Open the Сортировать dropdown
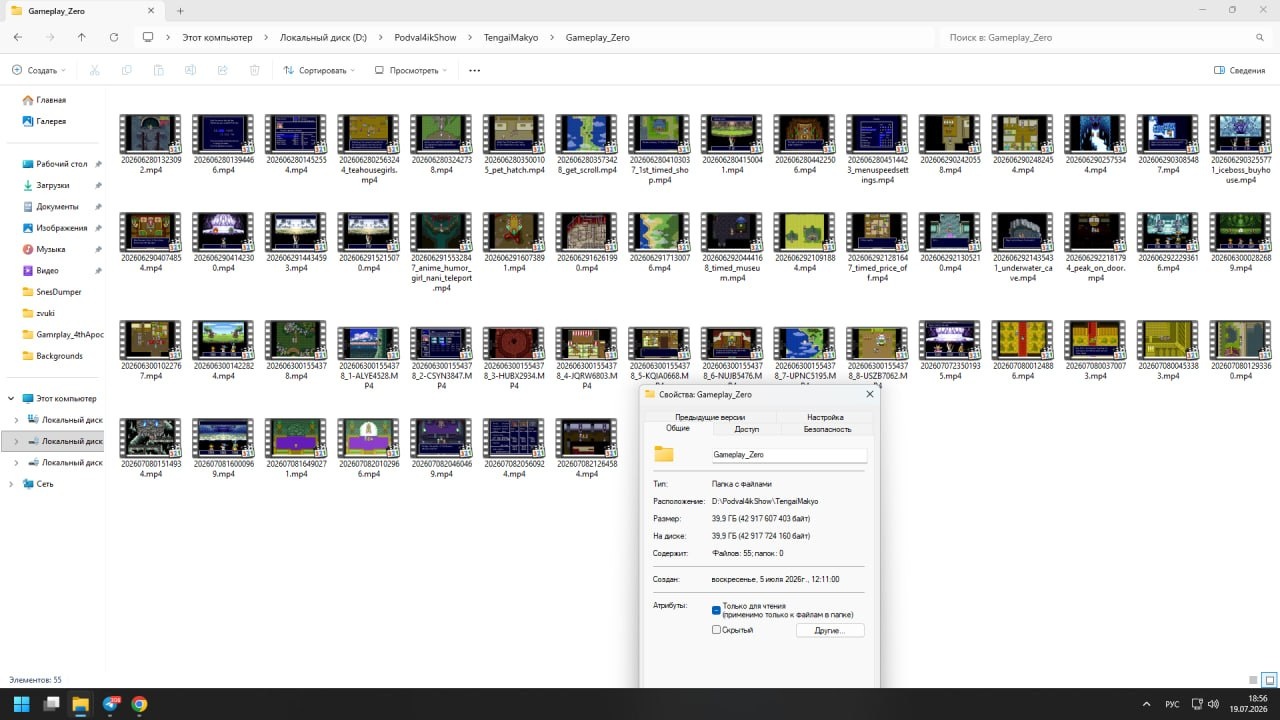Viewport: 1280px width, 720px height. pos(319,71)
